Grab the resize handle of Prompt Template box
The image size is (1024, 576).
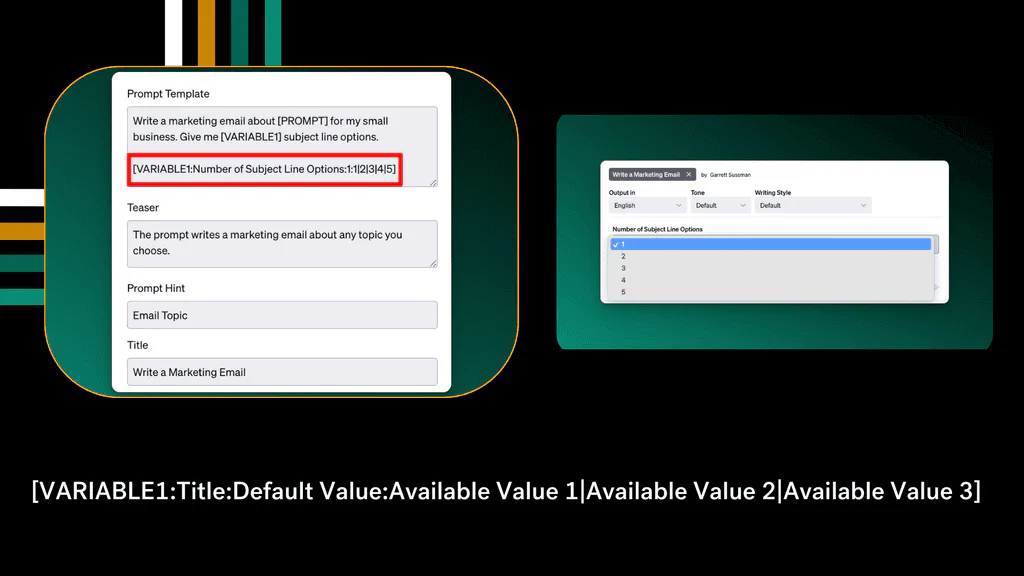434,183
